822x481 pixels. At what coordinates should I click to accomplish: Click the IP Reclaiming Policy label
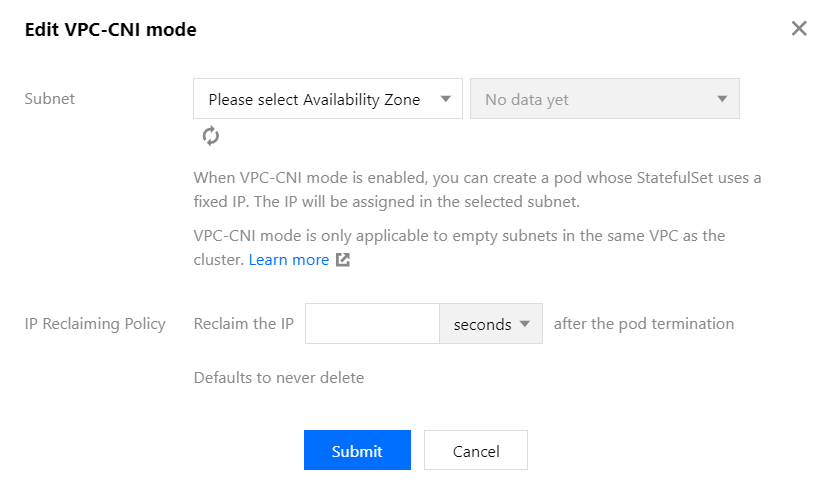coord(95,324)
